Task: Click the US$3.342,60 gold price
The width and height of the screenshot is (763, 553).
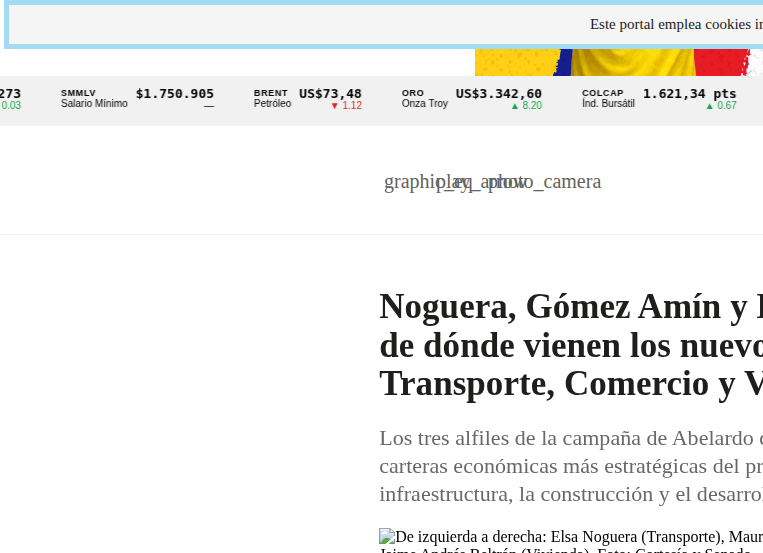Action: coord(498,93)
